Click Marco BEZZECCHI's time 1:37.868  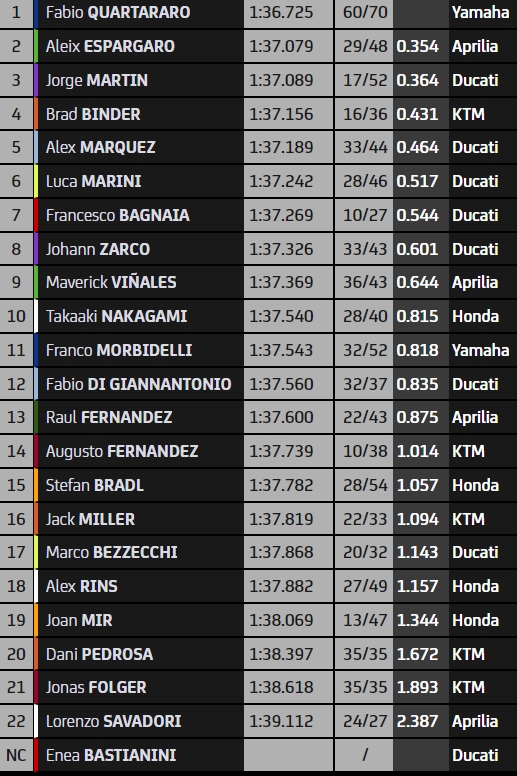pyautogui.click(x=281, y=552)
